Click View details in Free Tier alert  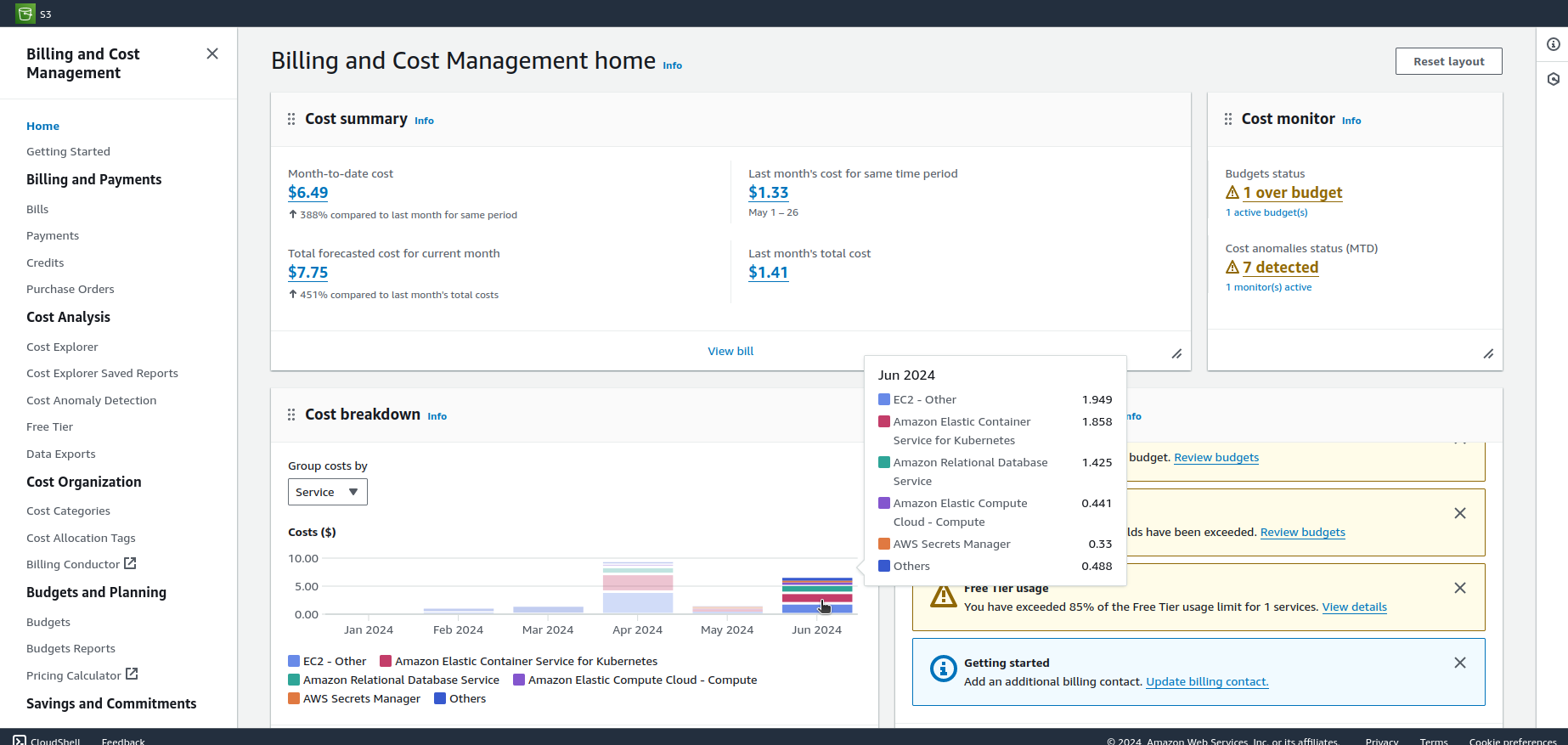[x=1354, y=607]
